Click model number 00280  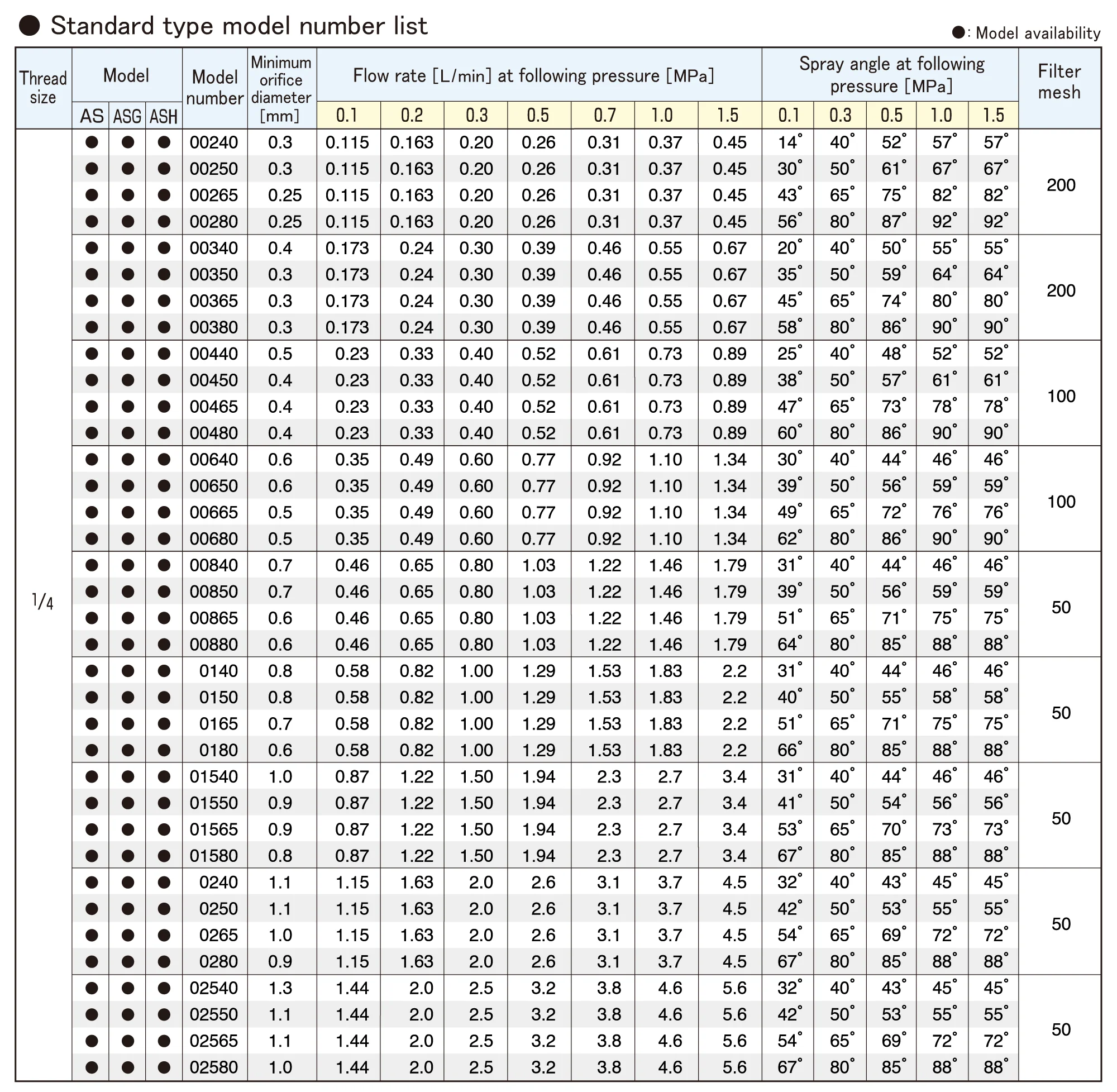[214, 221]
